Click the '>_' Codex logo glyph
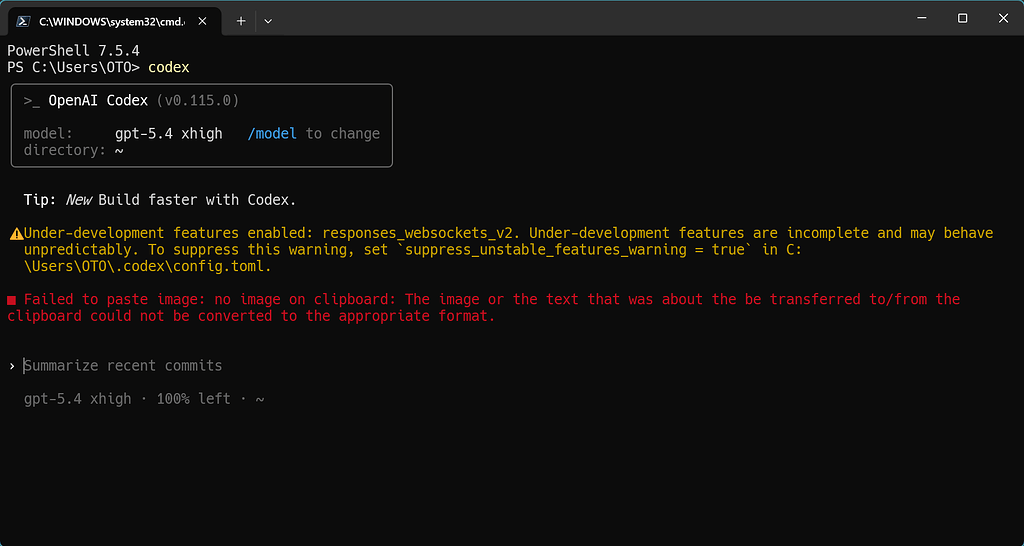Image resolution: width=1024 pixels, height=546 pixels. tap(32, 101)
